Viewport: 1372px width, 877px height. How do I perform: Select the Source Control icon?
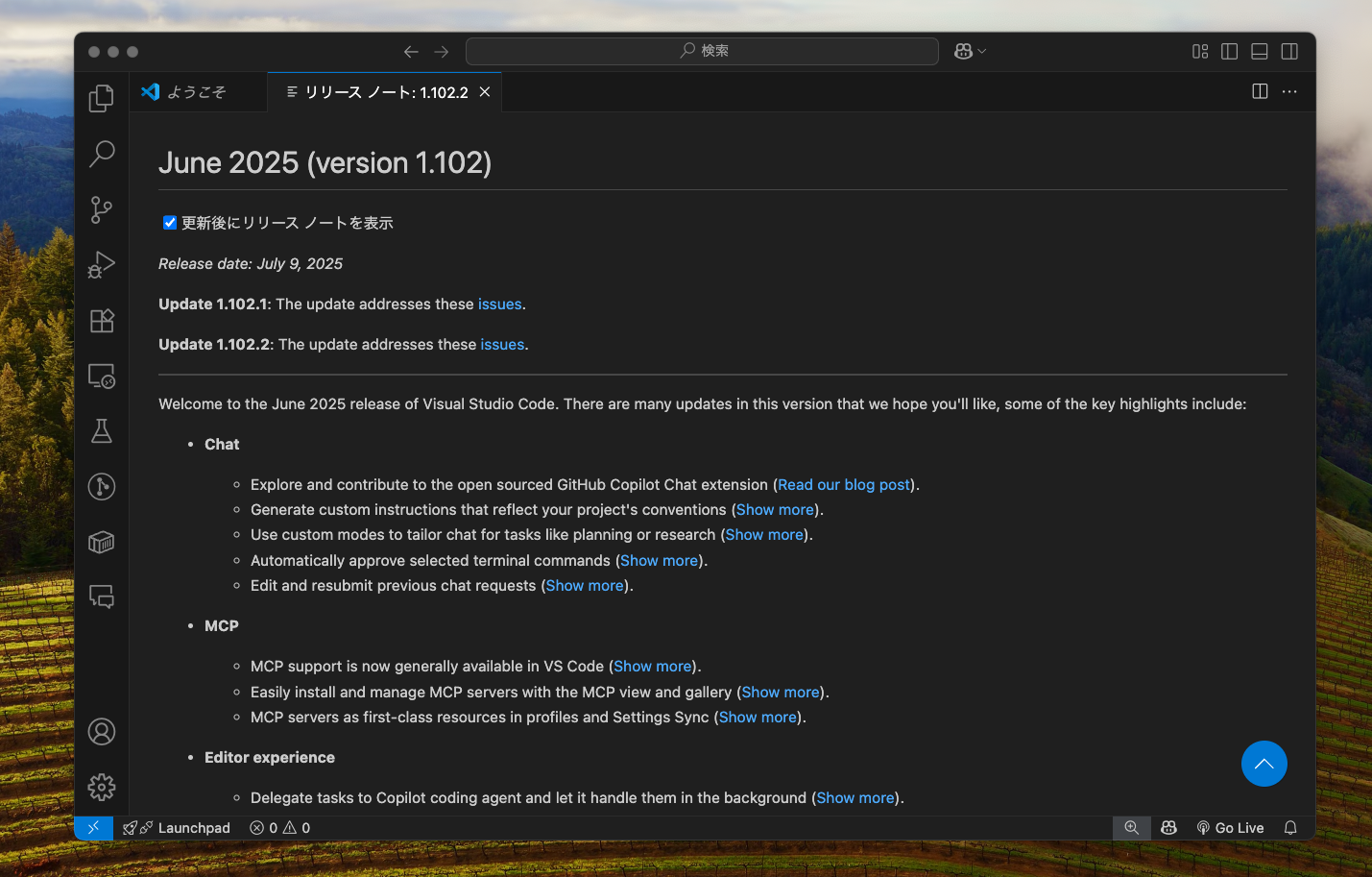101,209
